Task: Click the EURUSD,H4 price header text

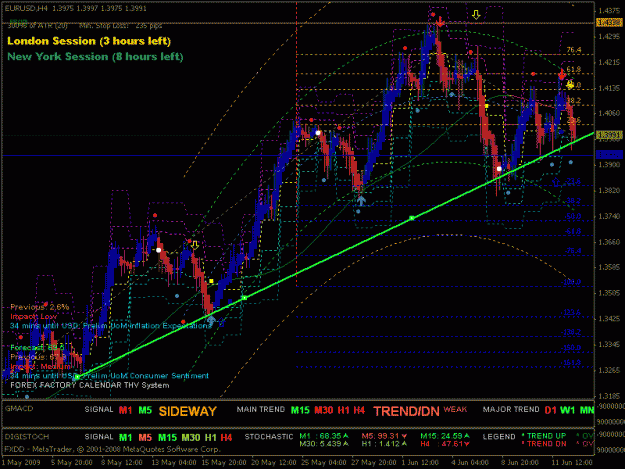Action: 75,8
